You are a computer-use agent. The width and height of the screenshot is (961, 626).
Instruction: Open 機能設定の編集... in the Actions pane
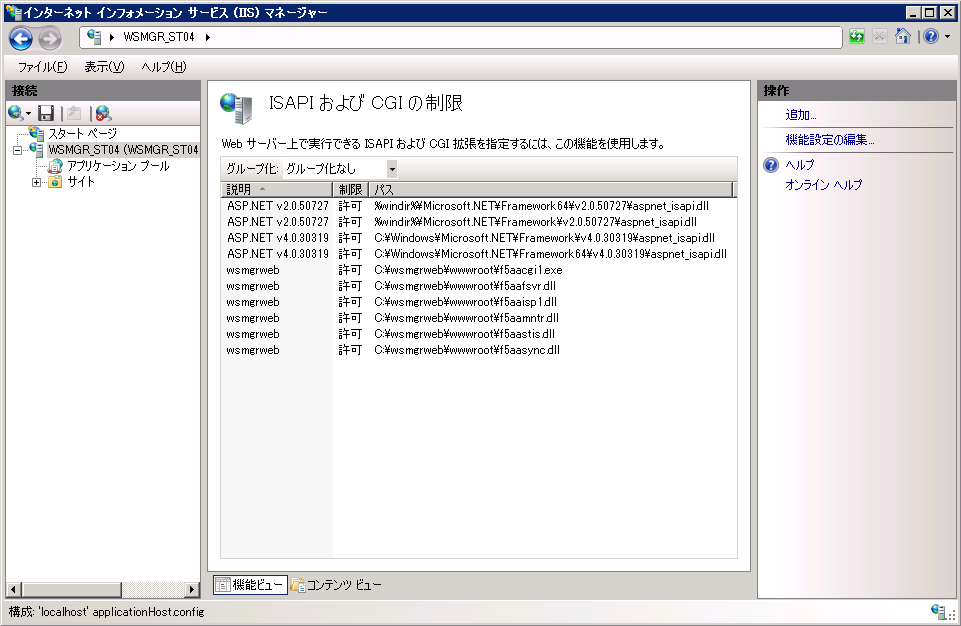(x=830, y=140)
